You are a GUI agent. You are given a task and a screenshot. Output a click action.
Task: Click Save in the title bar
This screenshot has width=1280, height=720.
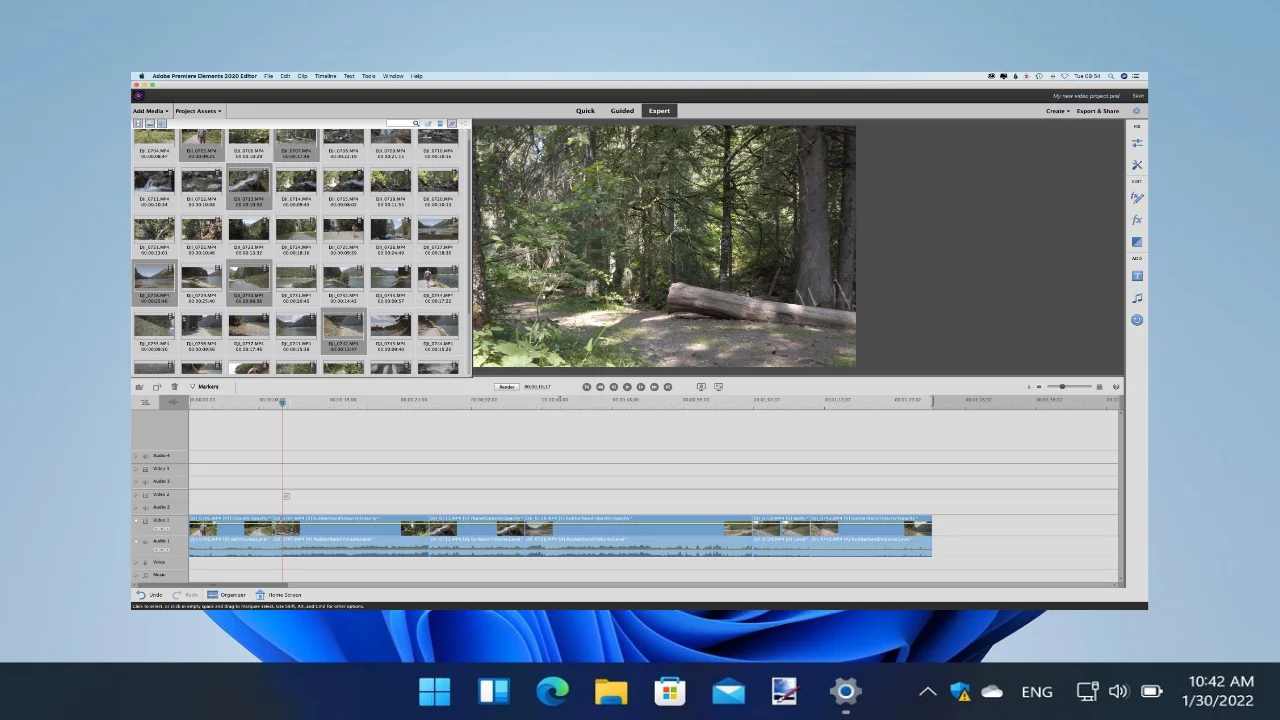coord(1138,96)
